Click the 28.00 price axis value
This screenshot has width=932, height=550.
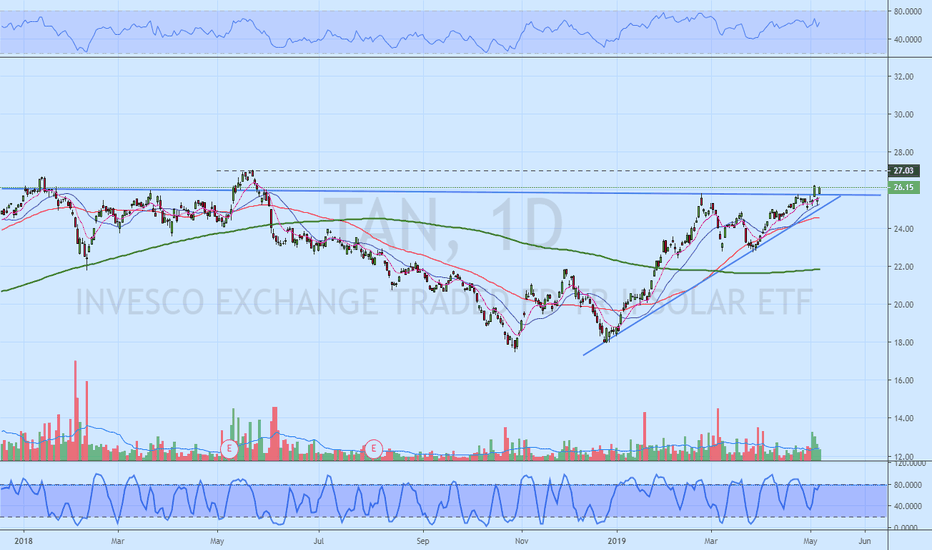[903, 153]
